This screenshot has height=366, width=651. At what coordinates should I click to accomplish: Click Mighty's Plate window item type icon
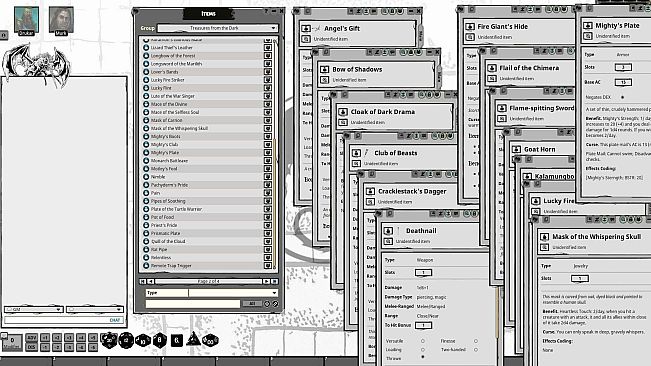click(x=587, y=26)
